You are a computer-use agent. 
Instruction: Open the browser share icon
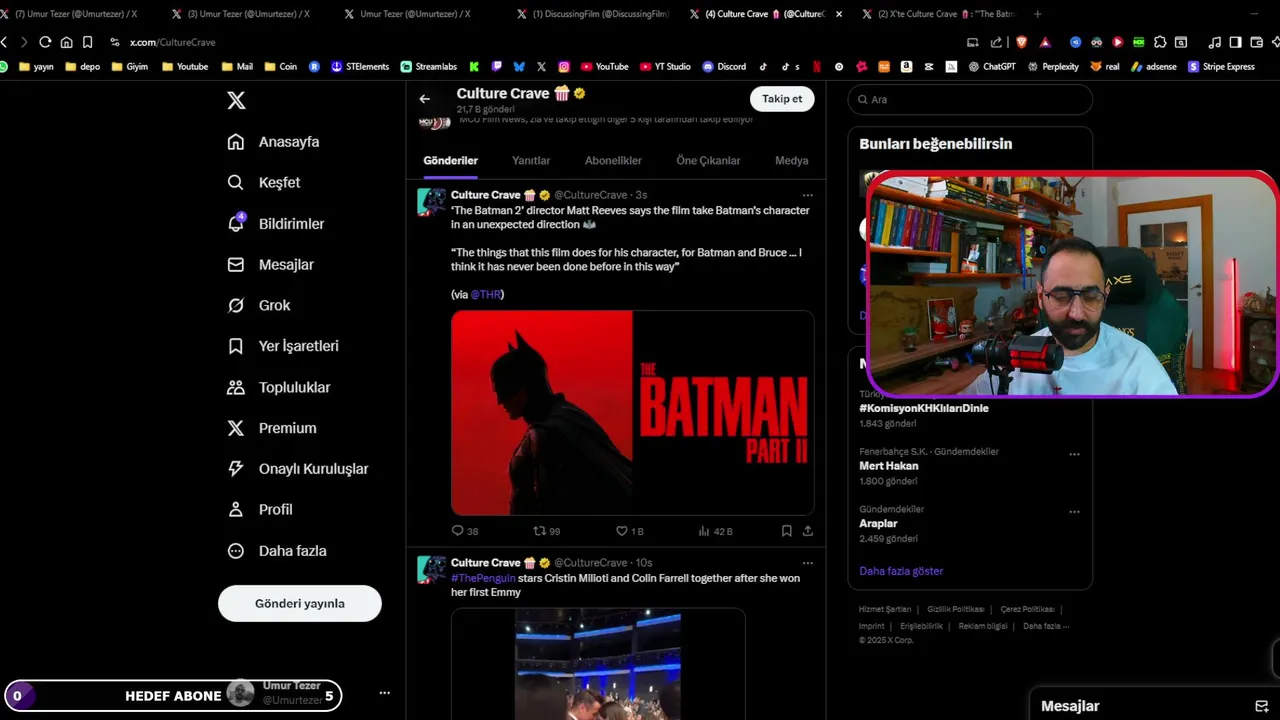[x=996, y=42]
